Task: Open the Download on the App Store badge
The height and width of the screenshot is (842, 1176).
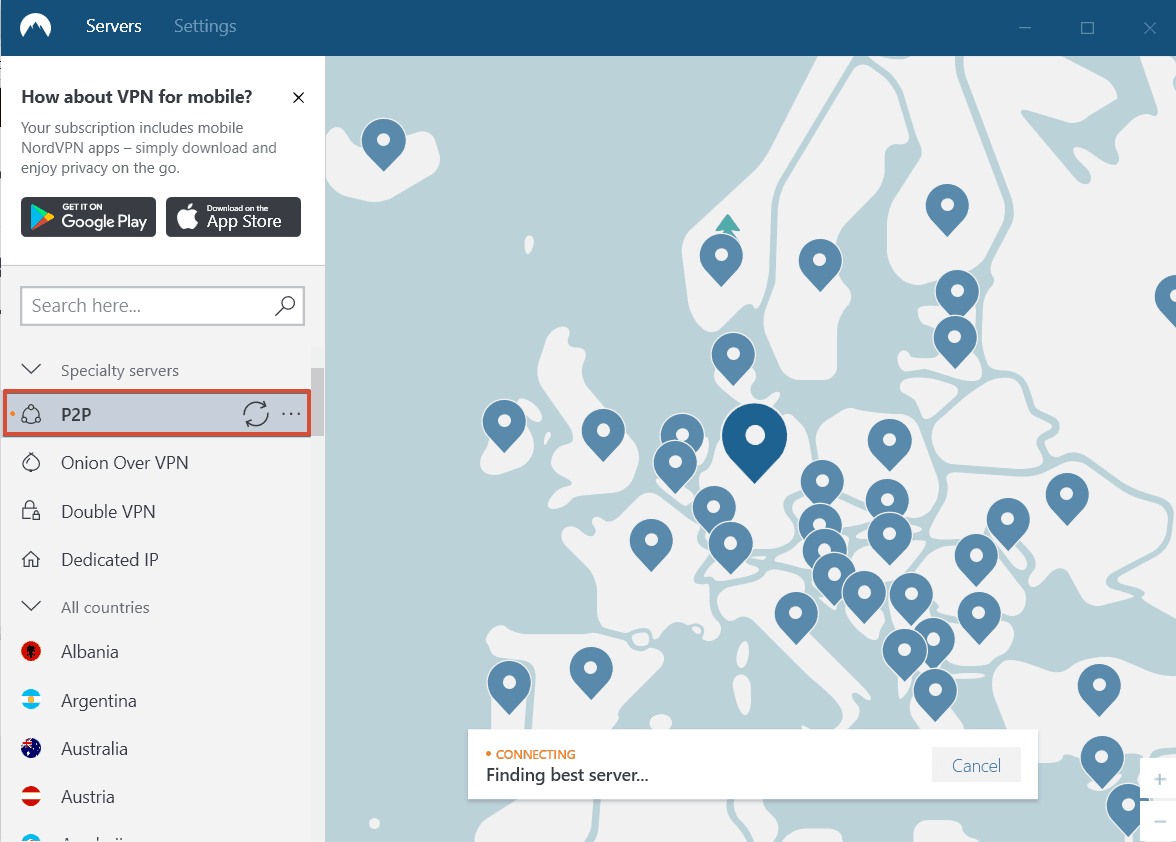Action: (233, 217)
